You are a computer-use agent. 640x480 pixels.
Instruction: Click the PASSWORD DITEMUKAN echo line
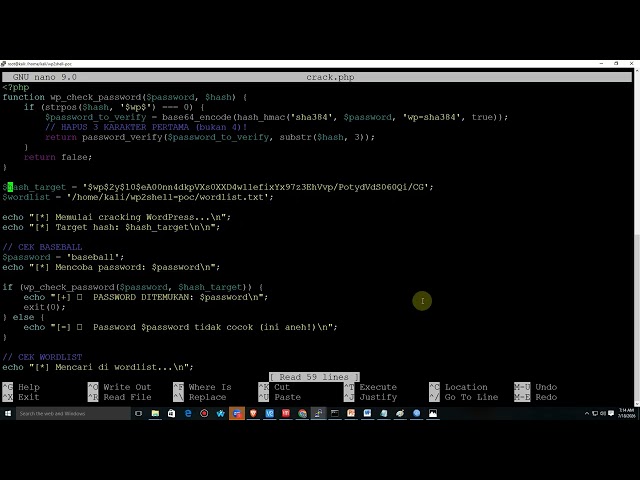point(146,297)
